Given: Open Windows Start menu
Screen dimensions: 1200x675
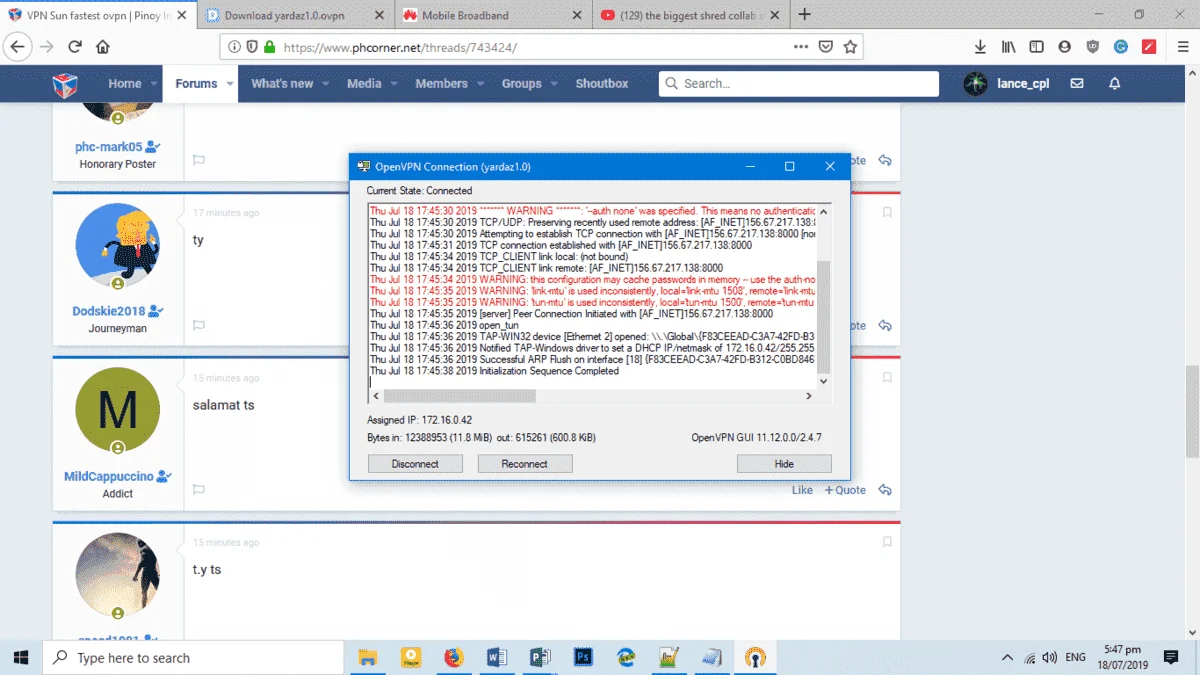Looking at the screenshot, I should pos(21,658).
